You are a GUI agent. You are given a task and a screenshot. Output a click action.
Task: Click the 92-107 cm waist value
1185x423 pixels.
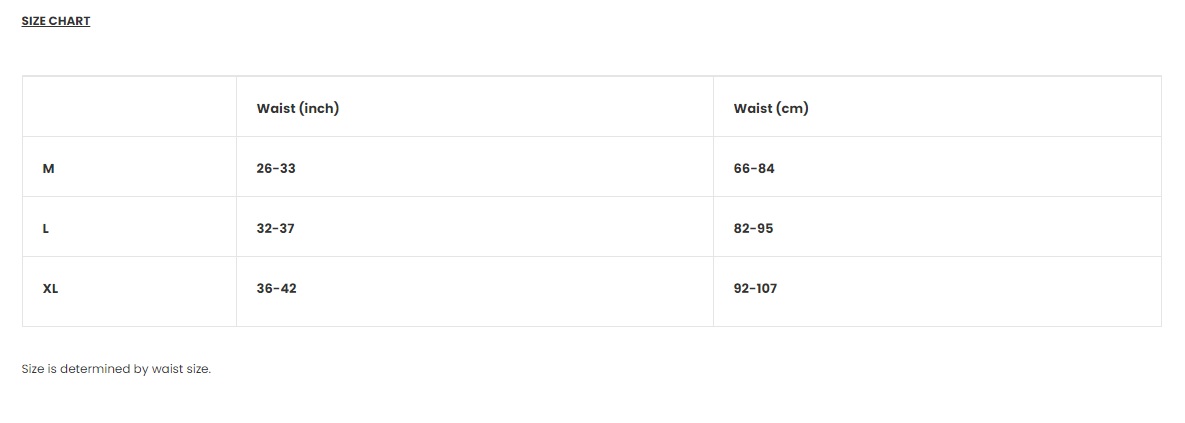[755, 288]
